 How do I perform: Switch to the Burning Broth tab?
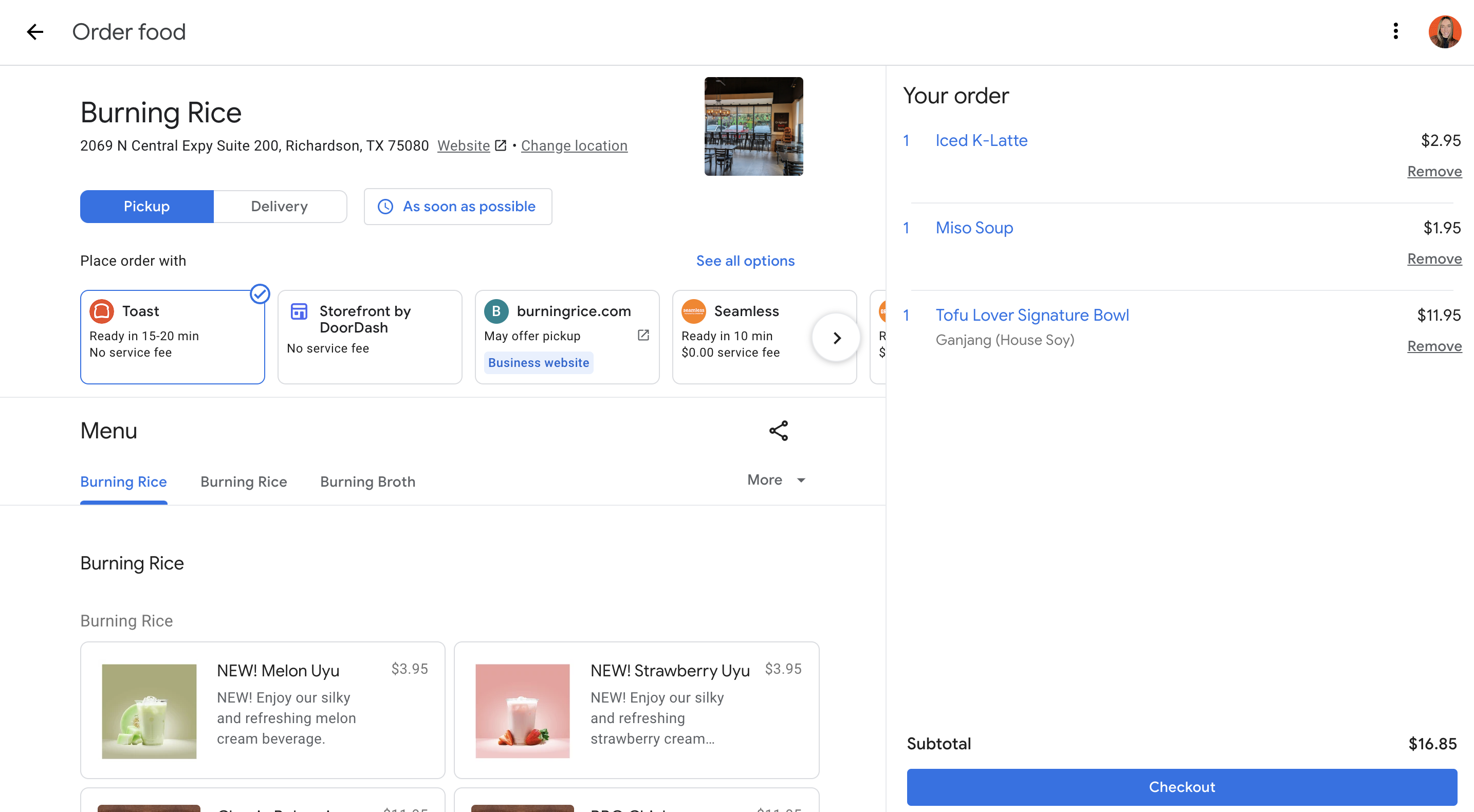(x=367, y=482)
